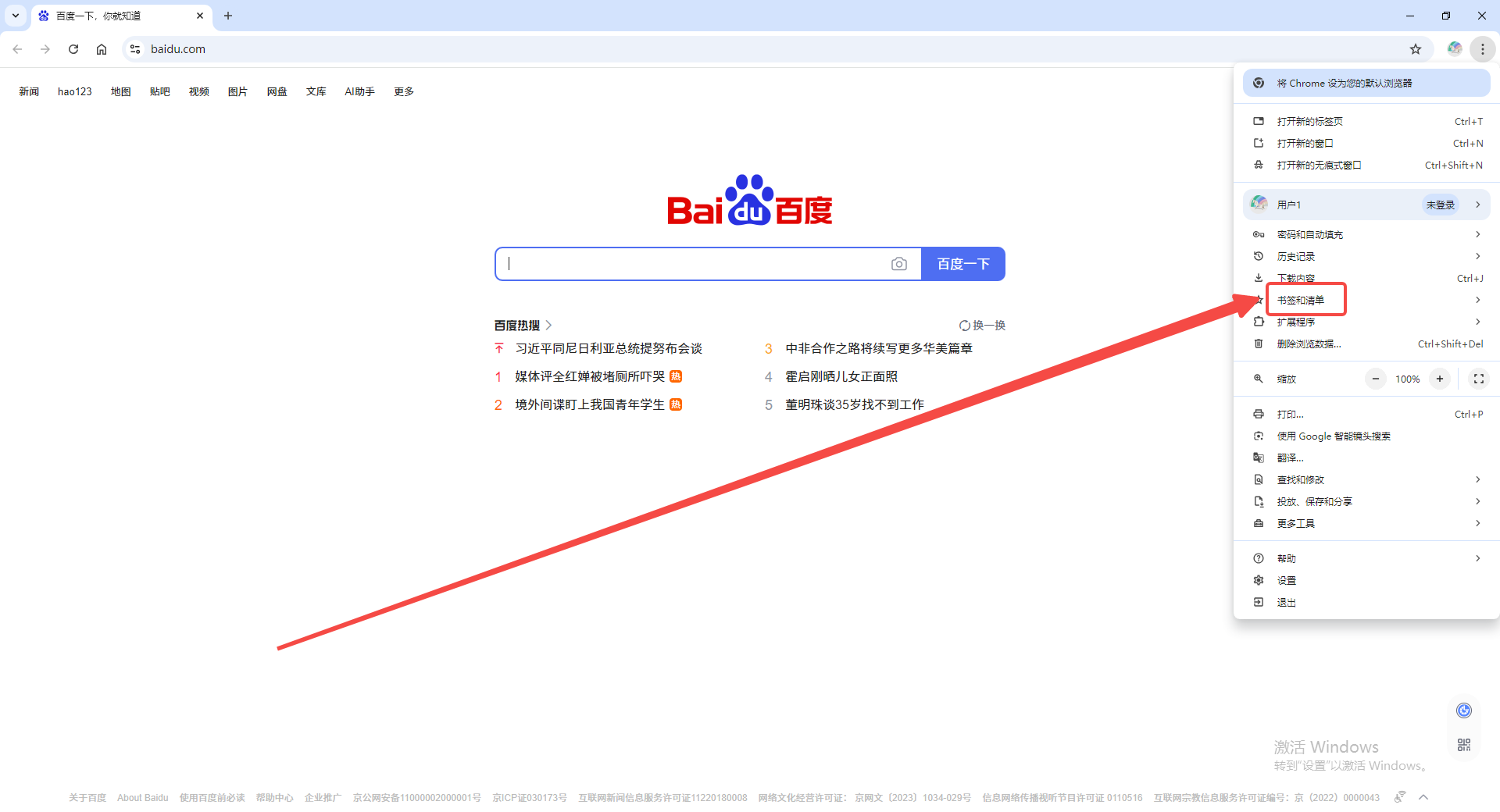Set Chrome as default browser banner
Screen dimensions: 1500x812
1366,84
